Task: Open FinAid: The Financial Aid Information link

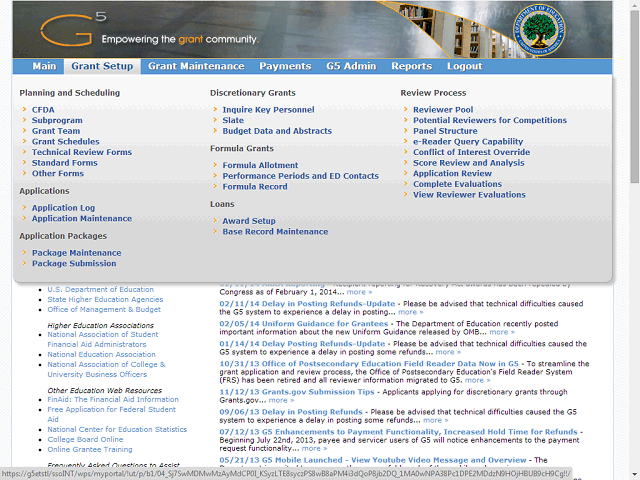Action: point(113,399)
